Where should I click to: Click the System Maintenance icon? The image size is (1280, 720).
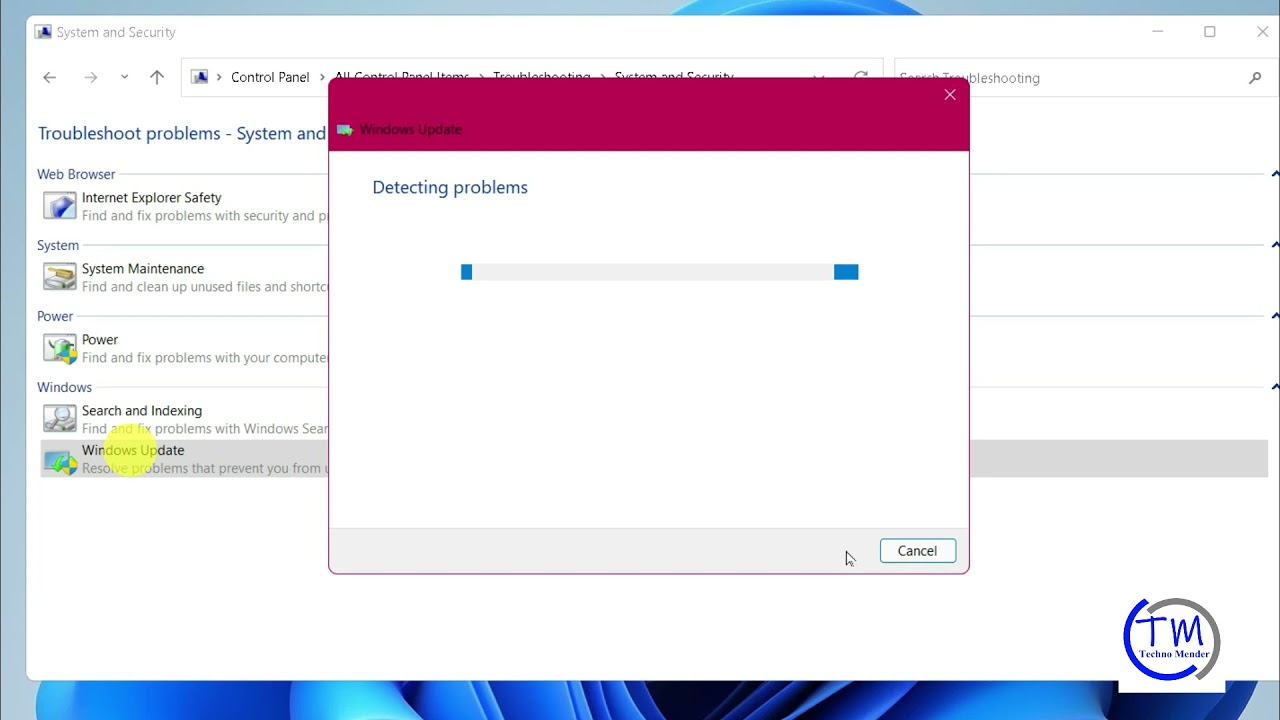tap(59, 277)
